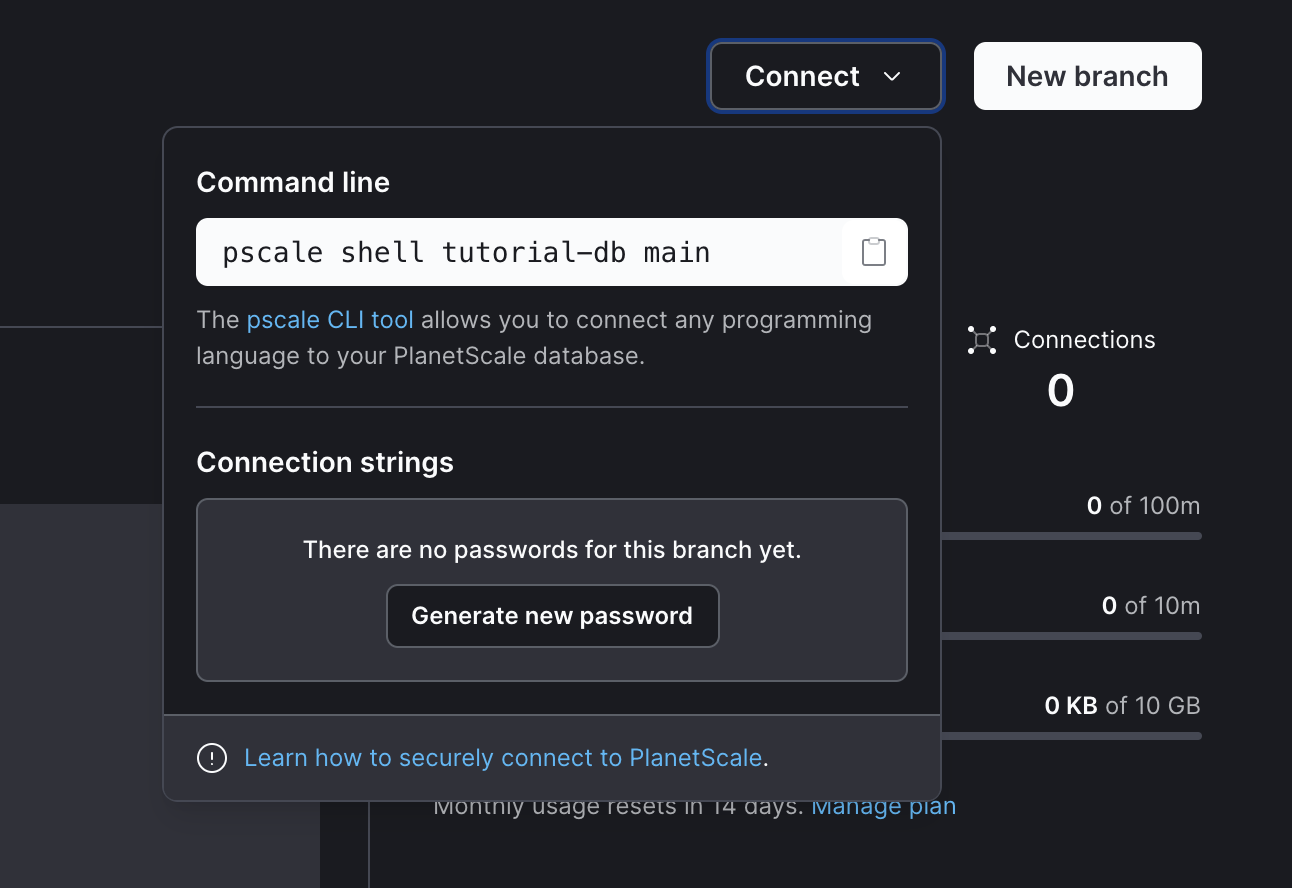
Task: Create a New branch
Action: pos(1087,76)
